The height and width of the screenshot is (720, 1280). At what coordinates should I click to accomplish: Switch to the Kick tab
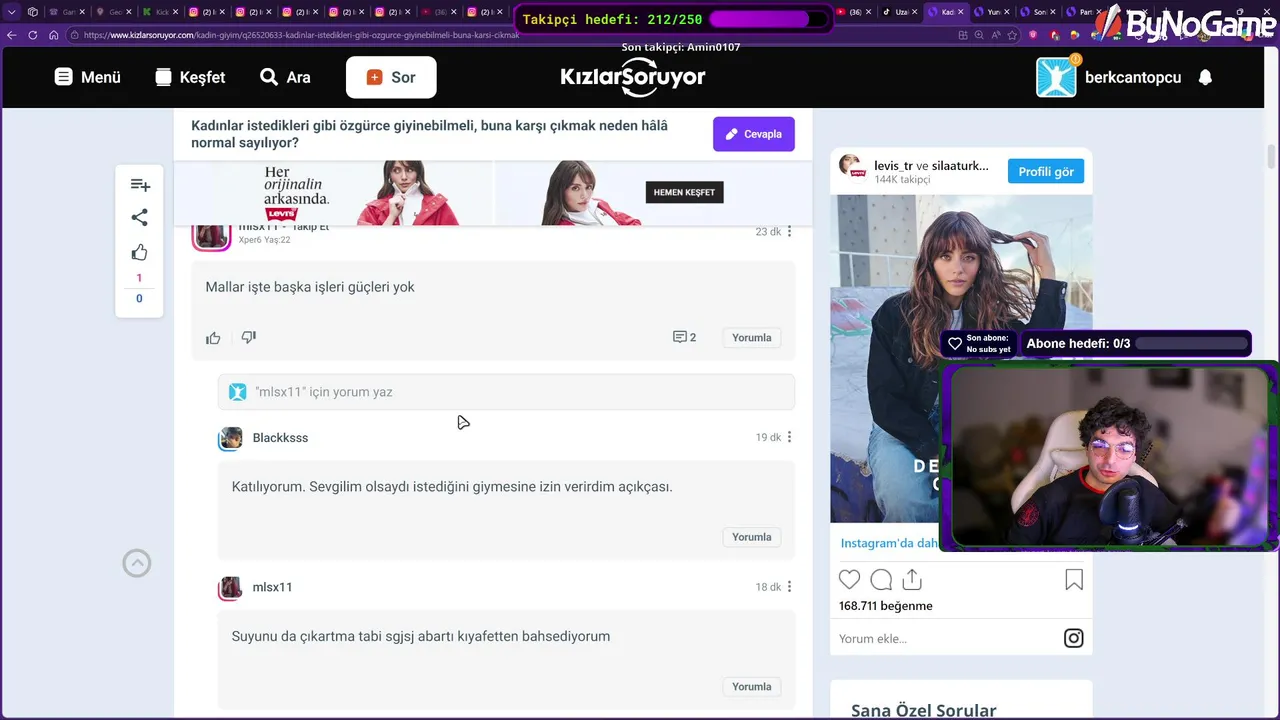tap(162, 12)
